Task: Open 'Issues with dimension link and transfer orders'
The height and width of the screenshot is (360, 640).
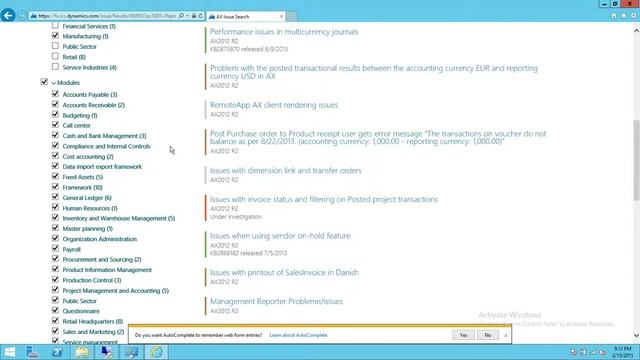Action: (286, 171)
